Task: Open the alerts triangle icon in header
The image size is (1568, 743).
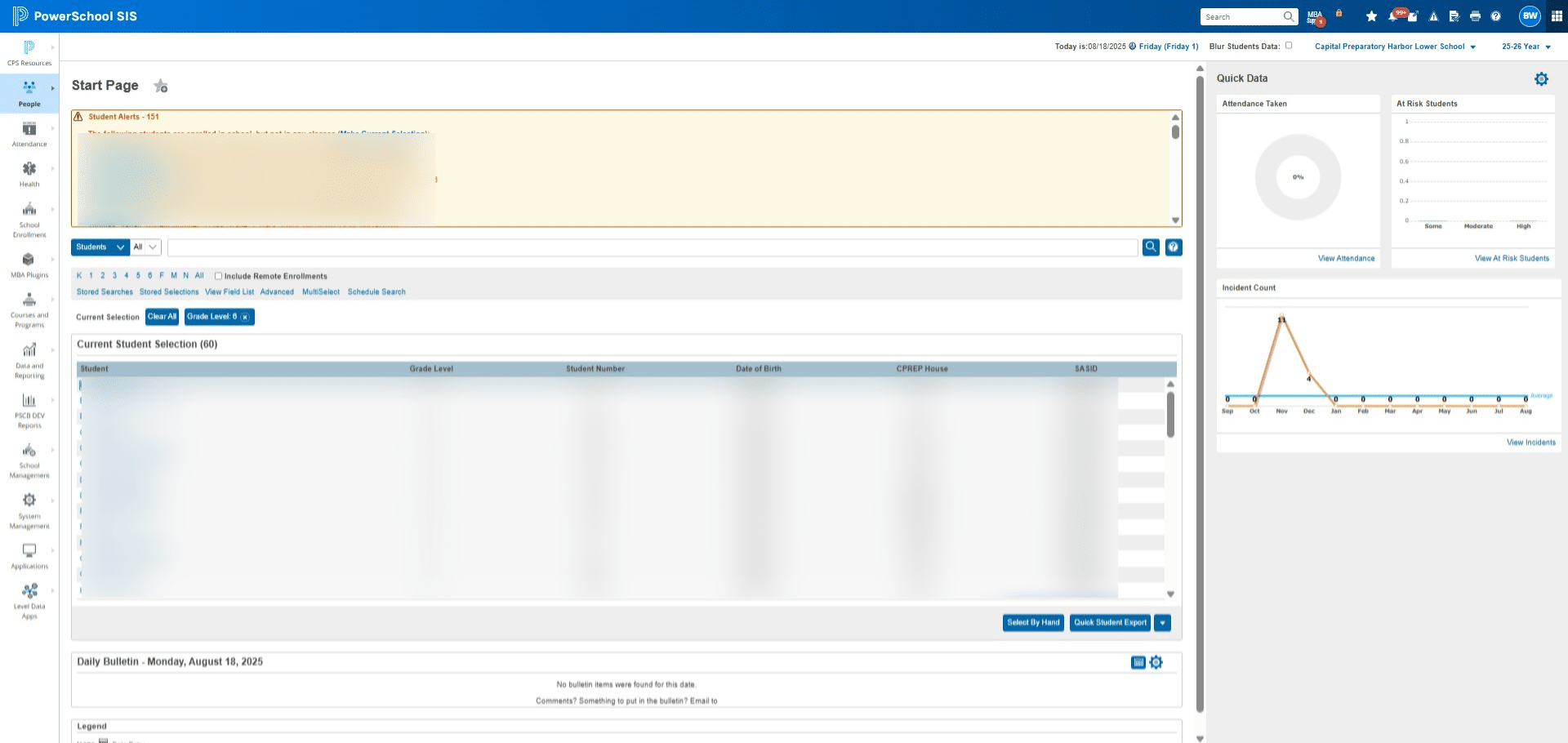Action: pos(1433,16)
